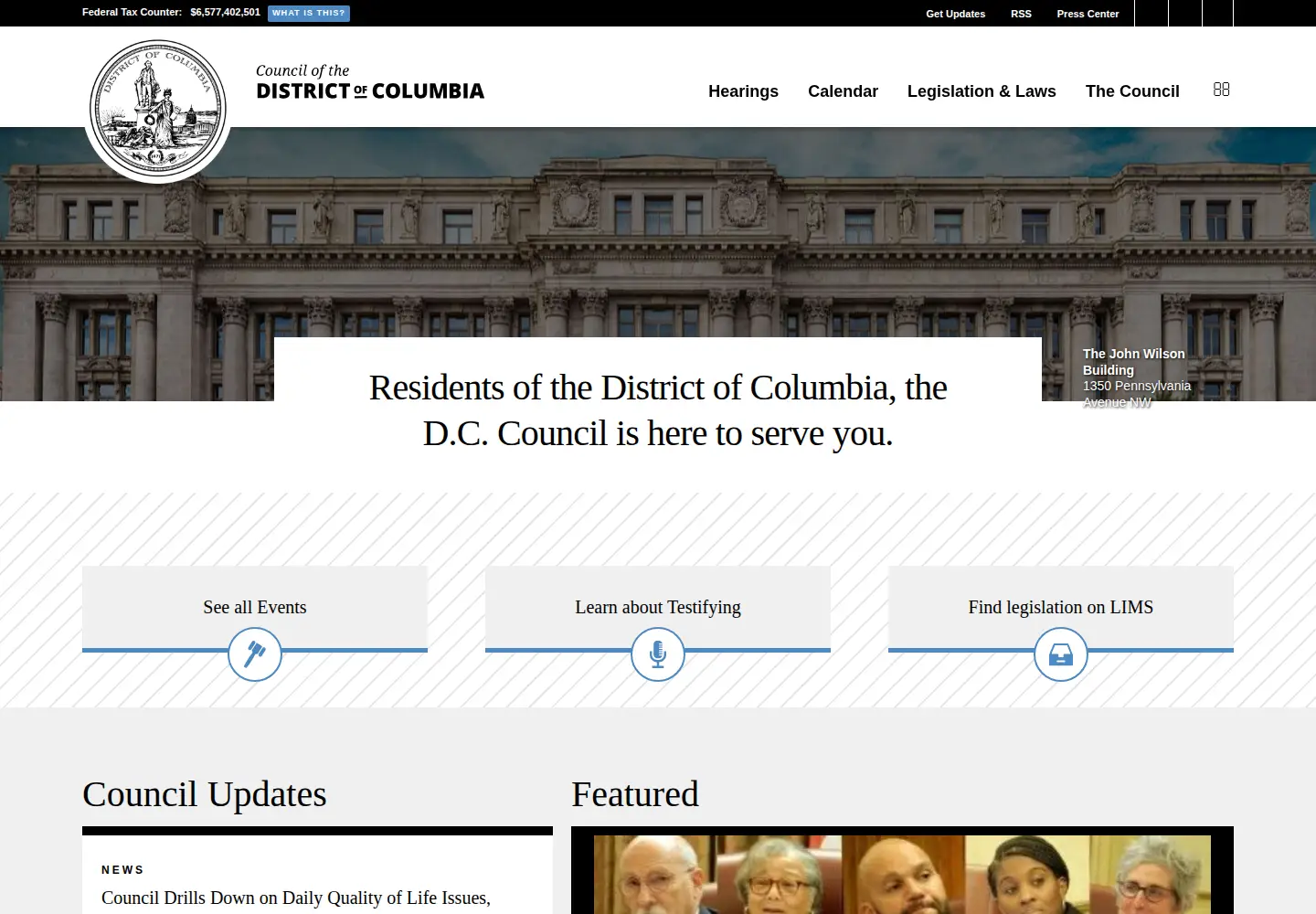Screen dimensions: 1316x914
Task: Click the Council of the District of Columbia wordmark
Action: (370, 82)
